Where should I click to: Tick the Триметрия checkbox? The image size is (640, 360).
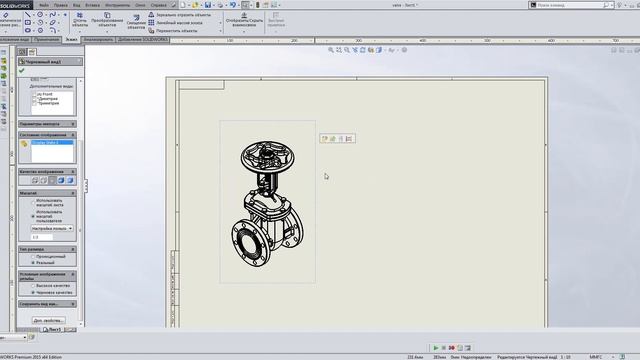[x=35, y=103]
